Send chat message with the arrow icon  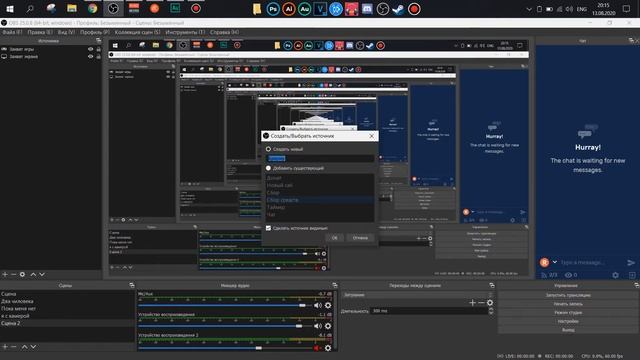coord(631,262)
